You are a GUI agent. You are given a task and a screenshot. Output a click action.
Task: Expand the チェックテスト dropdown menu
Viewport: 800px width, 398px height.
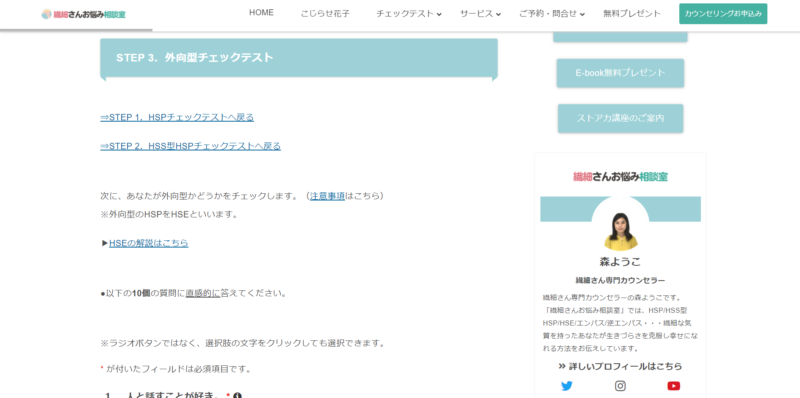[x=409, y=14]
